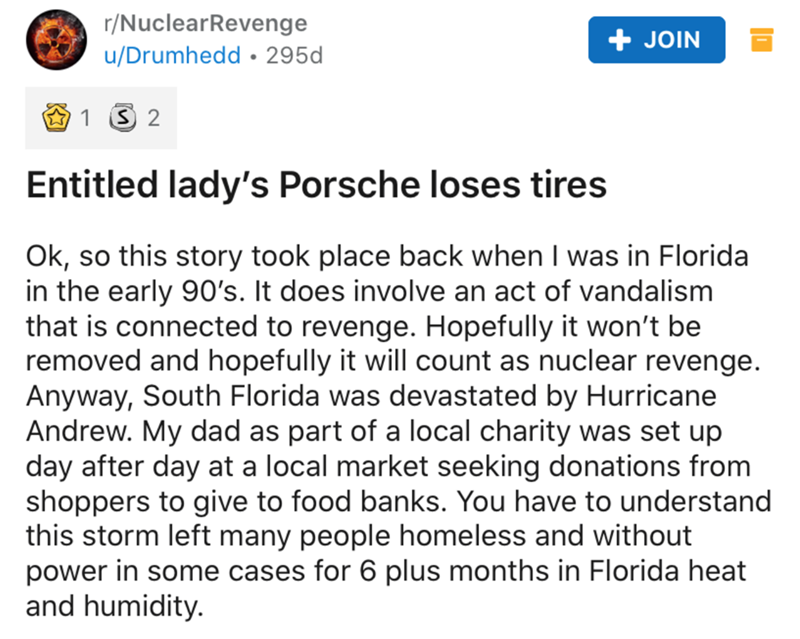
Task: Join the NuclearRevenge community
Action: pos(655,40)
